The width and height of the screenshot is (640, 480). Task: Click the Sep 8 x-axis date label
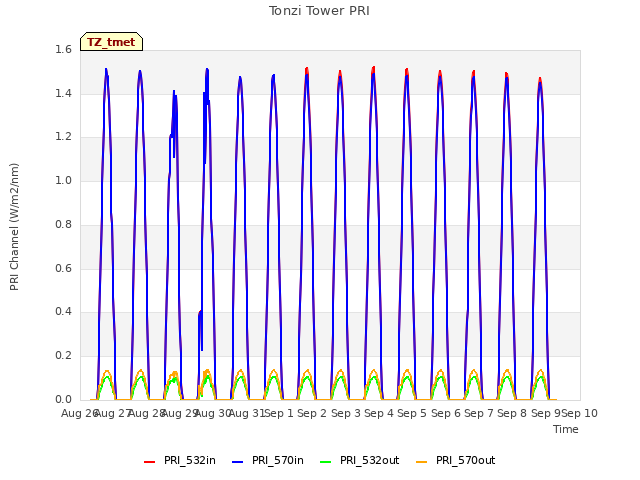tap(512, 413)
